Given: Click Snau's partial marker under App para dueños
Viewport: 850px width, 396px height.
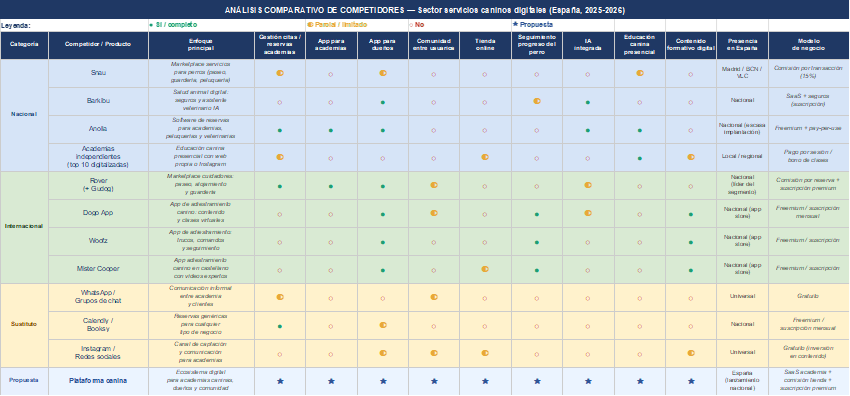Looking at the screenshot, I should tap(383, 73).
